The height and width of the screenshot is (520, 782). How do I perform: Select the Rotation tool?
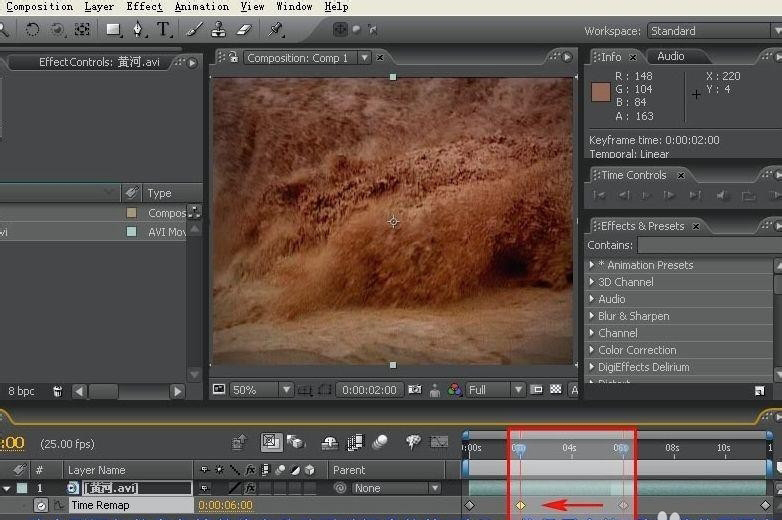[x=32, y=30]
